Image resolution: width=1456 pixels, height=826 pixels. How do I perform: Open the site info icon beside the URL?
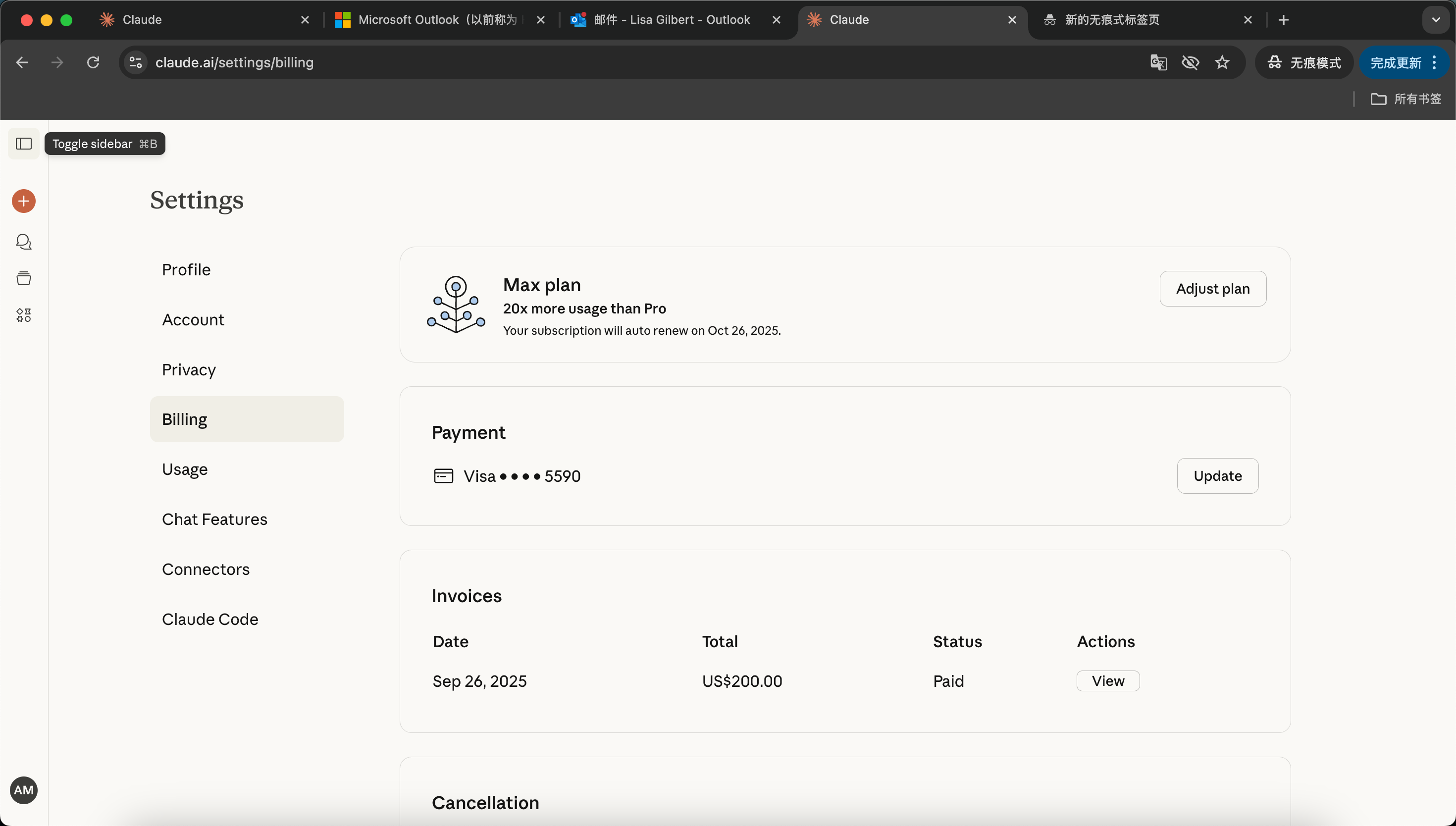click(x=136, y=62)
